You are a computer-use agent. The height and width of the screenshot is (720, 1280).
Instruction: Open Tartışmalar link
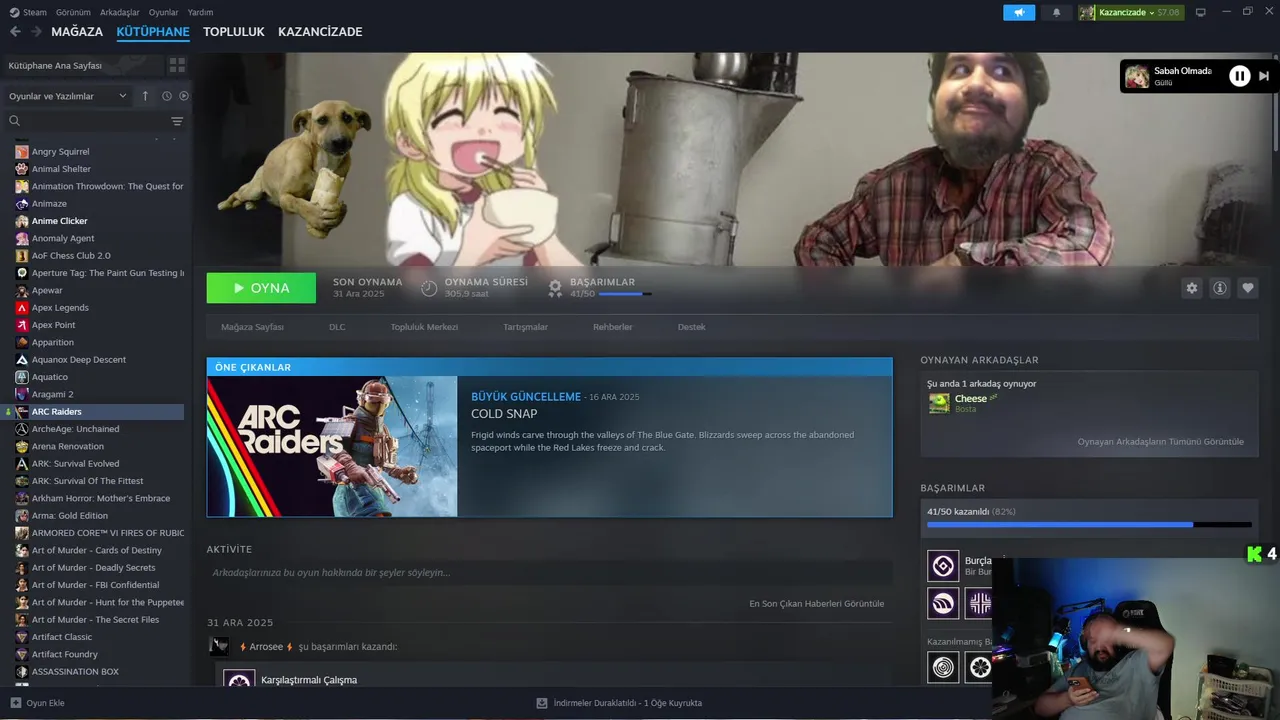526,327
